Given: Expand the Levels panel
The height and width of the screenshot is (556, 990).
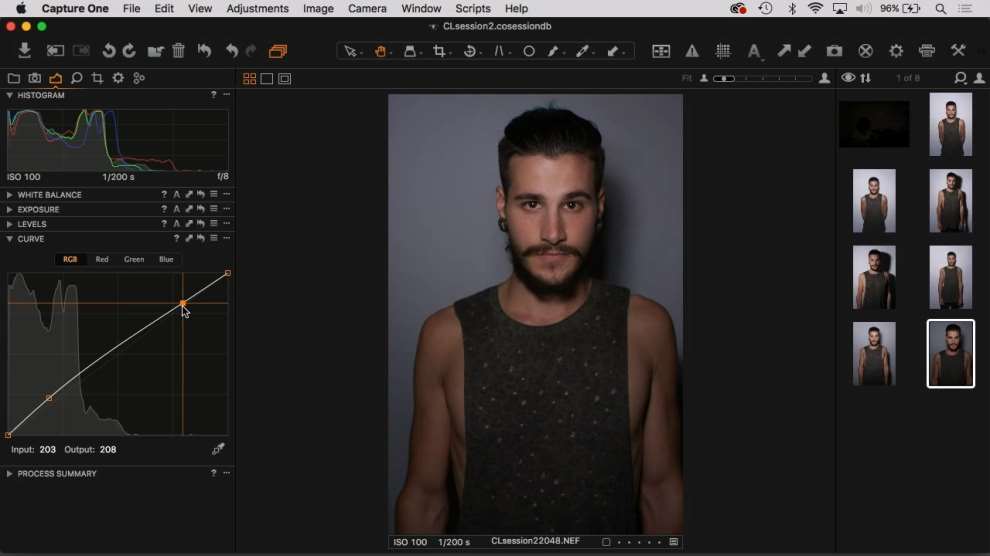Looking at the screenshot, I should (x=9, y=224).
